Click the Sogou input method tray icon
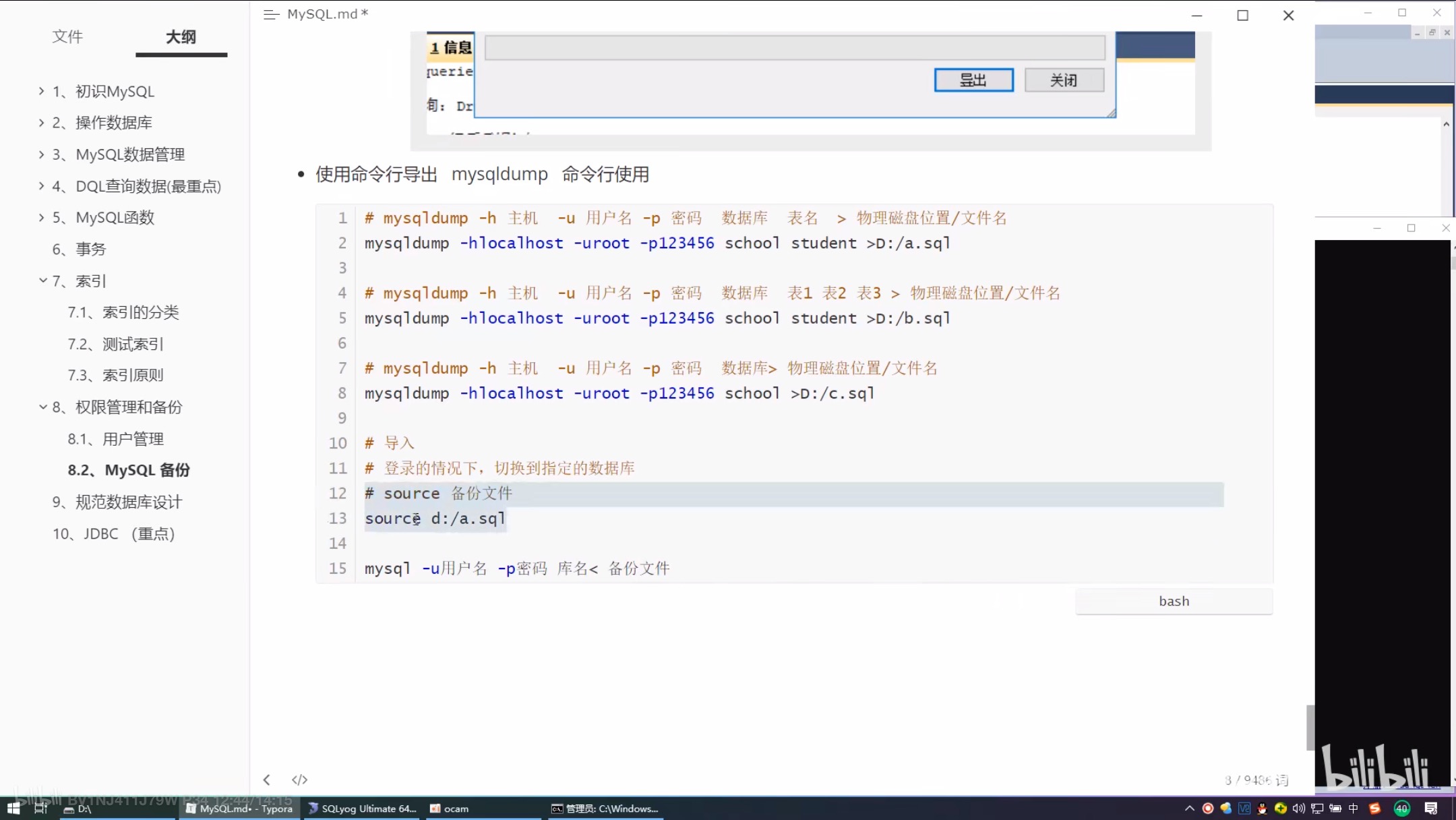The height and width of the screenshot is (820, 1456). (x=1374, y=808)
